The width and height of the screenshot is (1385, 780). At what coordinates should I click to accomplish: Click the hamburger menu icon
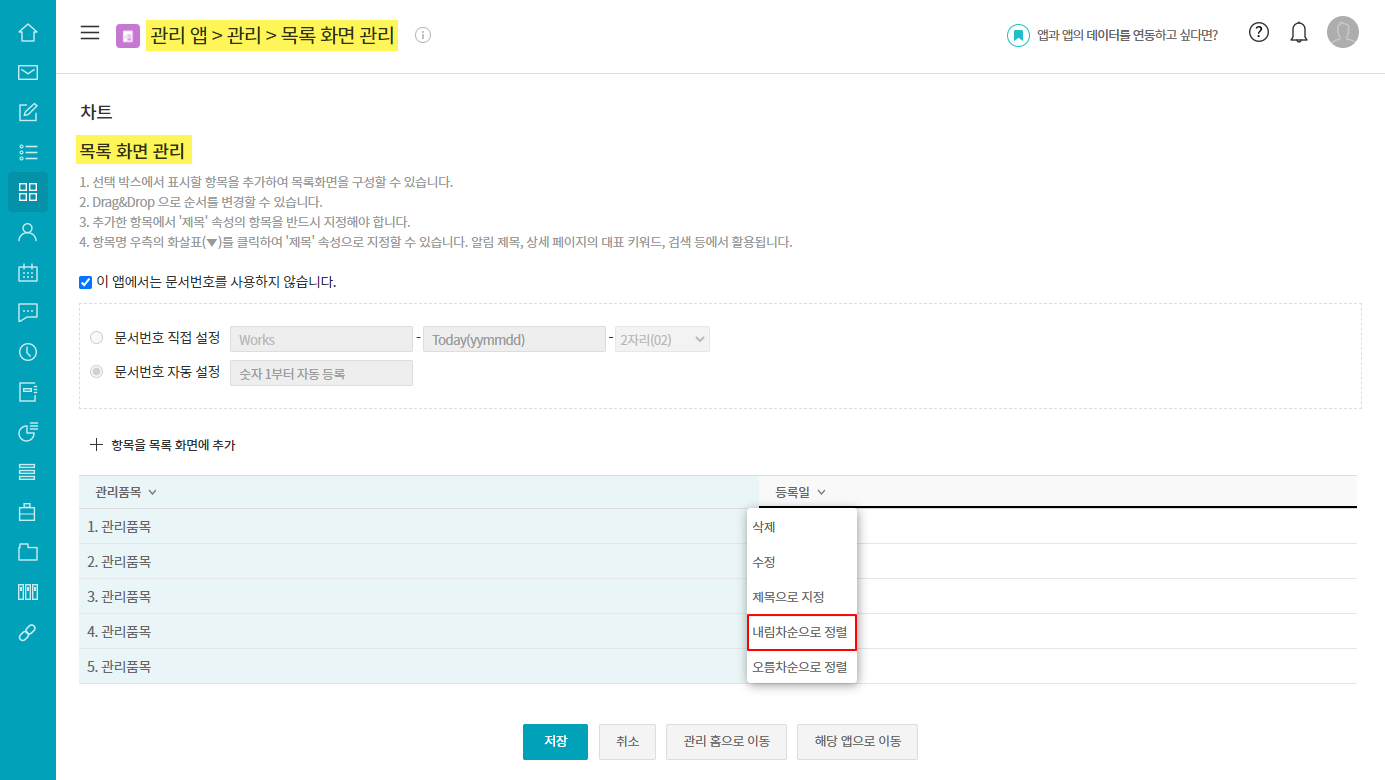90,33
